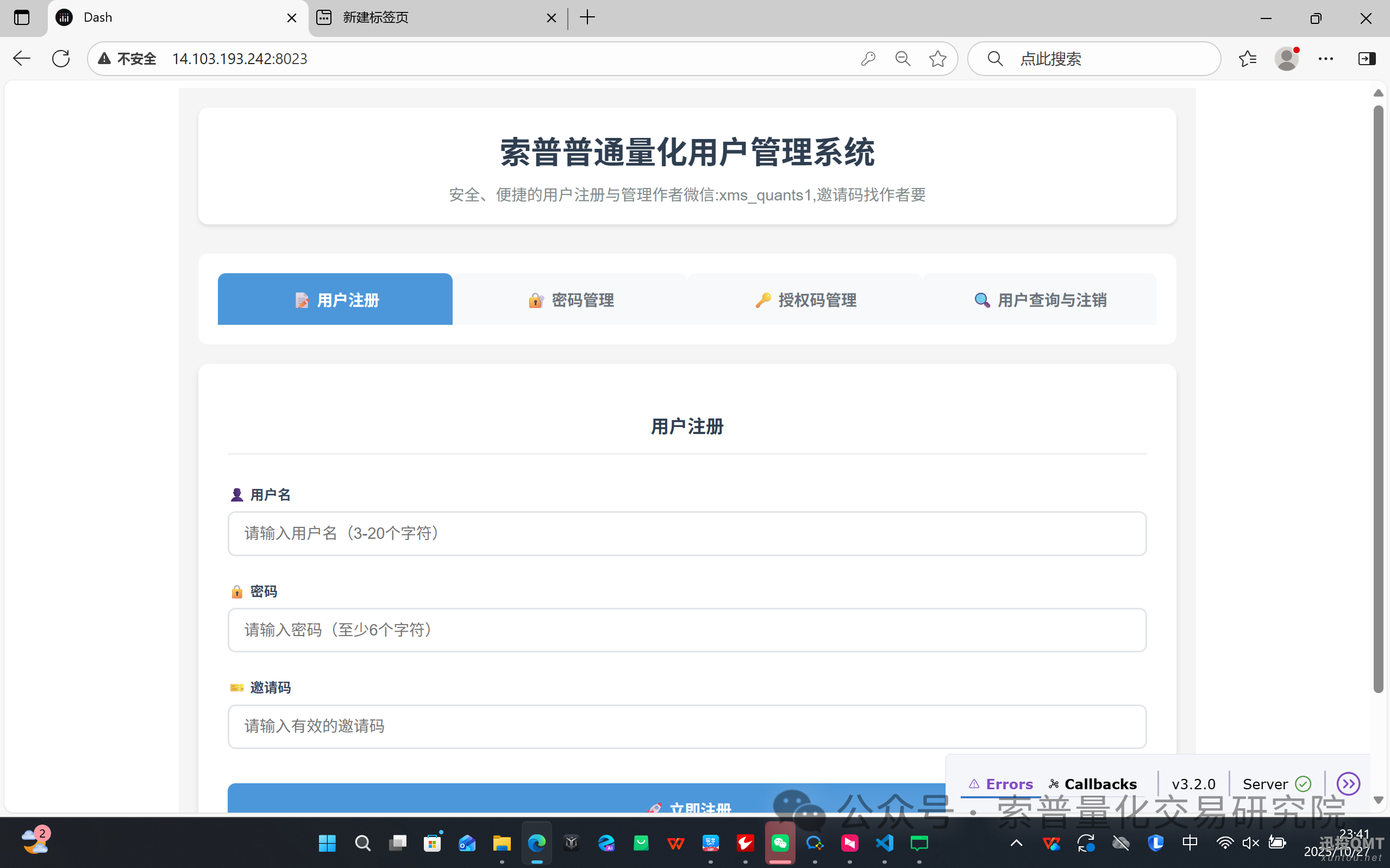The width and height of the screenshot is (1390, 868).
Task: Open WeChat from the taskbar
Action: (x=780, y=842)
